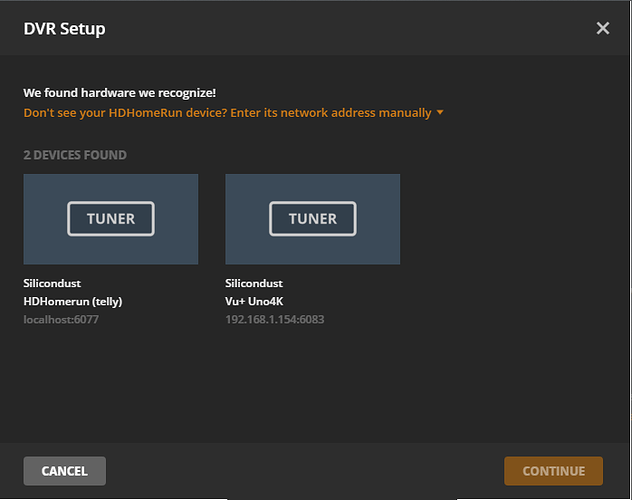
Task: Click the 'We found hardware we recognize!' text
Action: [x=120, y=93]
